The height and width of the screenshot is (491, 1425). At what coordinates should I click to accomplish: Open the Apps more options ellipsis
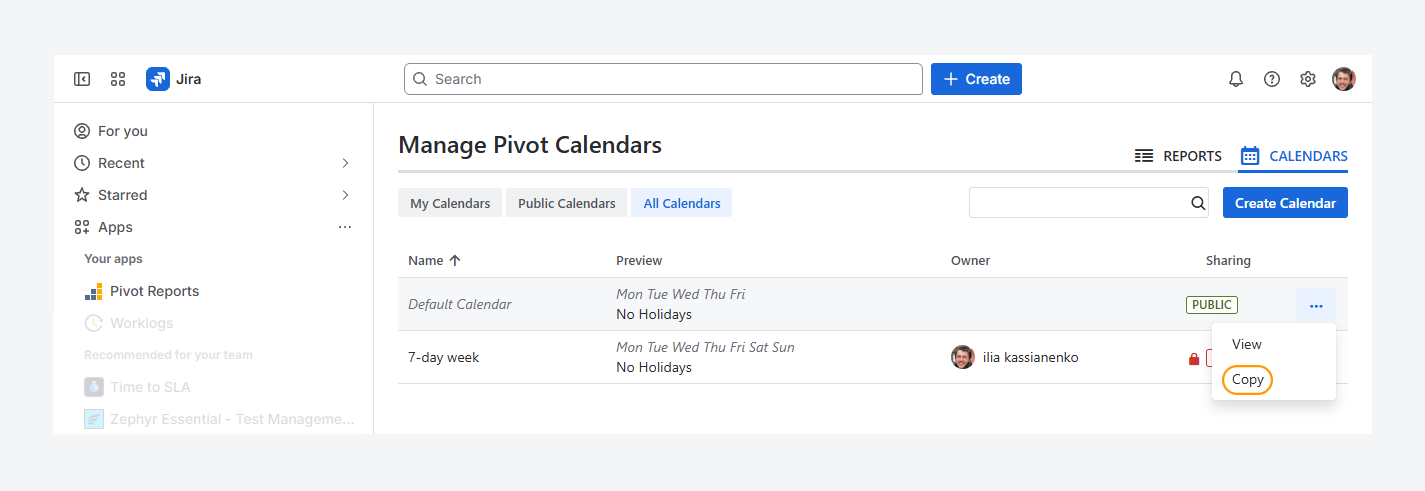345,227
